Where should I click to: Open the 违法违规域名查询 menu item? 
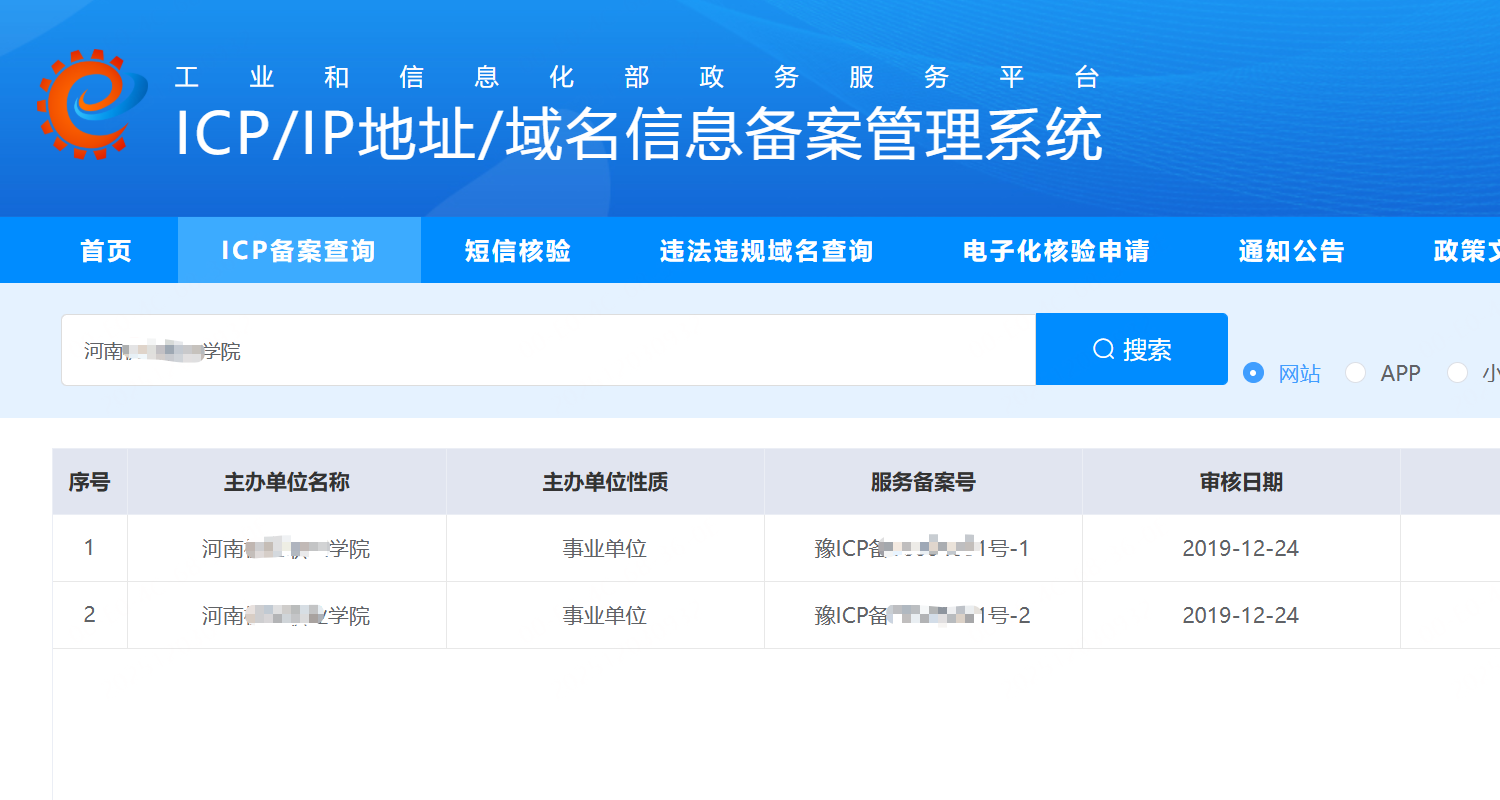765,250
